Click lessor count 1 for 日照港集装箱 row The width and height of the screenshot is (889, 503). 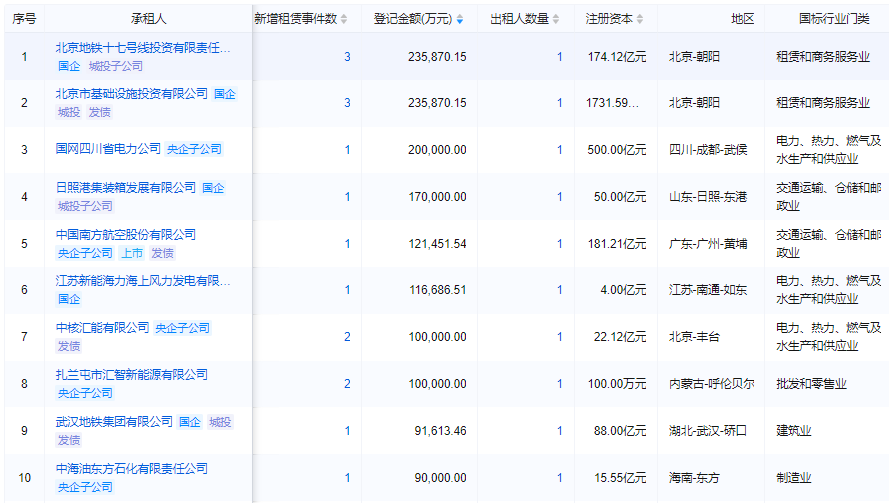[x=560, y=197]
